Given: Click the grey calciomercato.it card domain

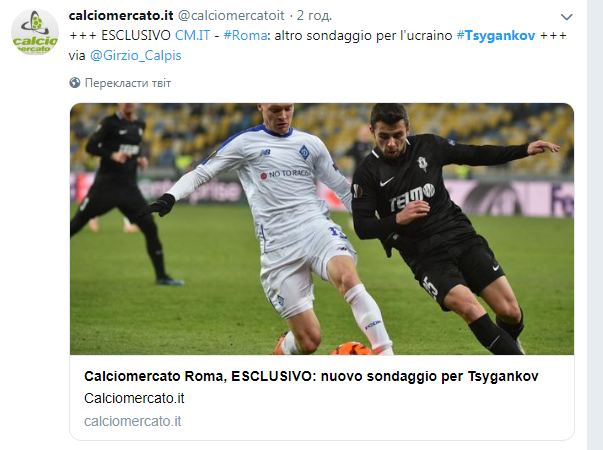Looking at the screenshot, I should [x=133, y=421].
